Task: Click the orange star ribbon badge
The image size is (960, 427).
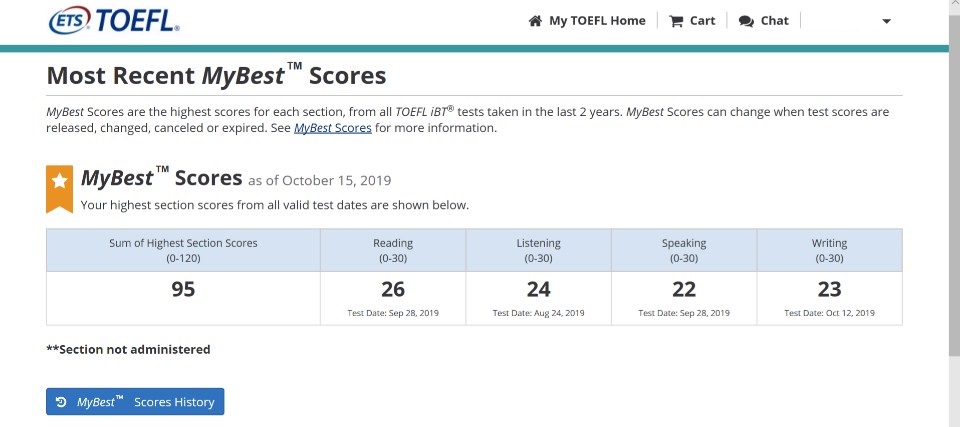Action: [59, 188]
